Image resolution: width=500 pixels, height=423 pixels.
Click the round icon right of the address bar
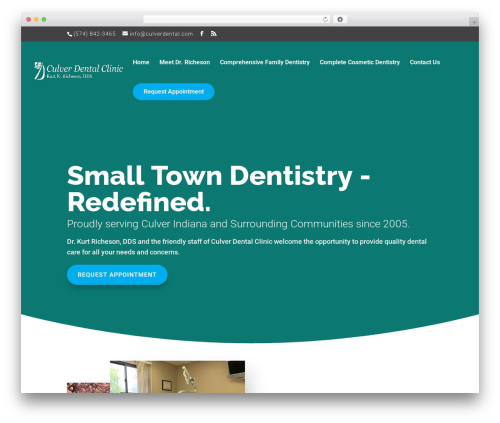point(340,20)
